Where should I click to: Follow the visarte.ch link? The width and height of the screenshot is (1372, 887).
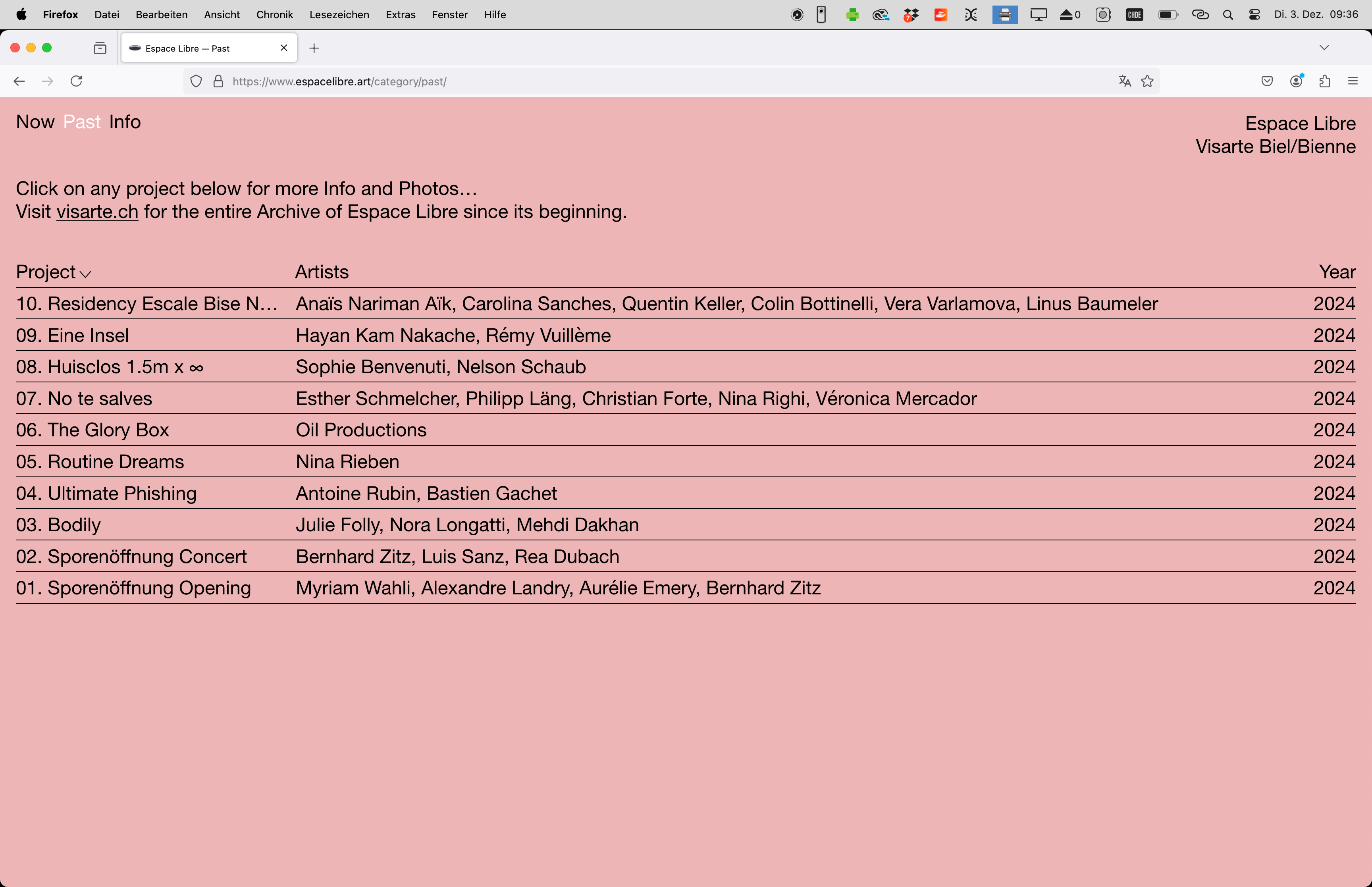pyautogui.click(x=97, y=212)
